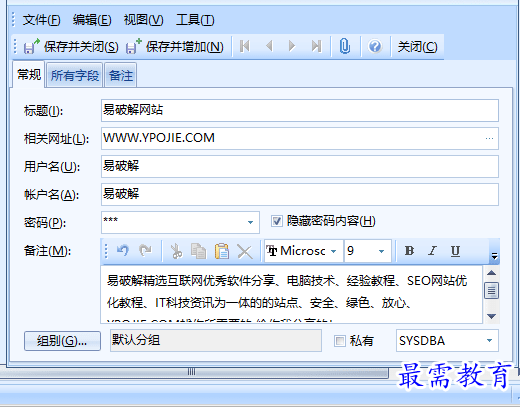Go to last record arrow icon
Image resolution: width=520 pixels, height=407 pixels.
(x=316, y=46)
